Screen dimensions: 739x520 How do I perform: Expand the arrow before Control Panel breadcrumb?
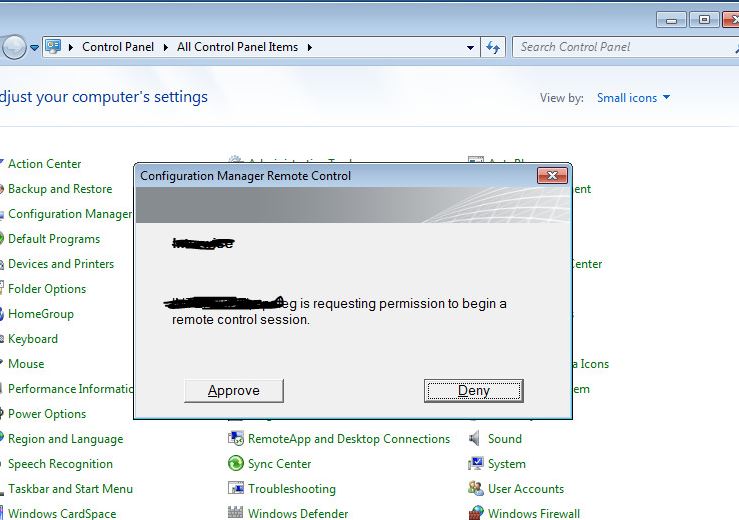click(x=71, y=47)
